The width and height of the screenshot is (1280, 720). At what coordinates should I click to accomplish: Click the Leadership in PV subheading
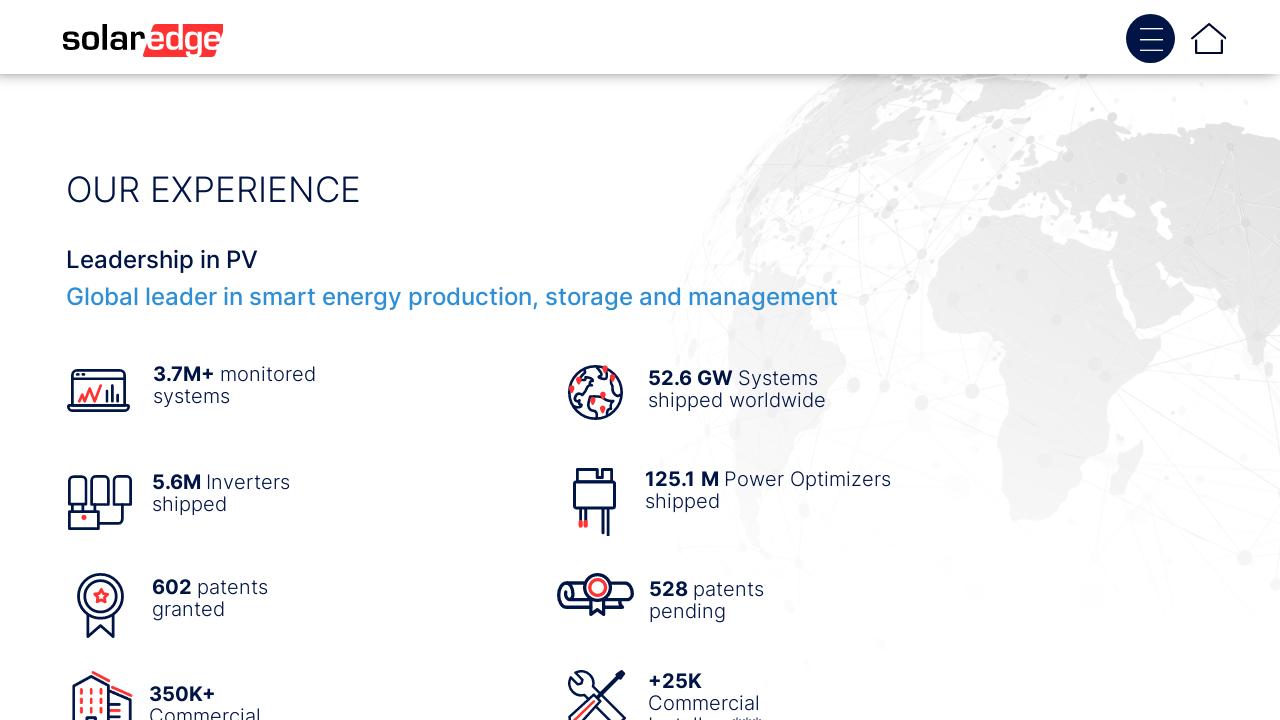[x=162, y=260]
